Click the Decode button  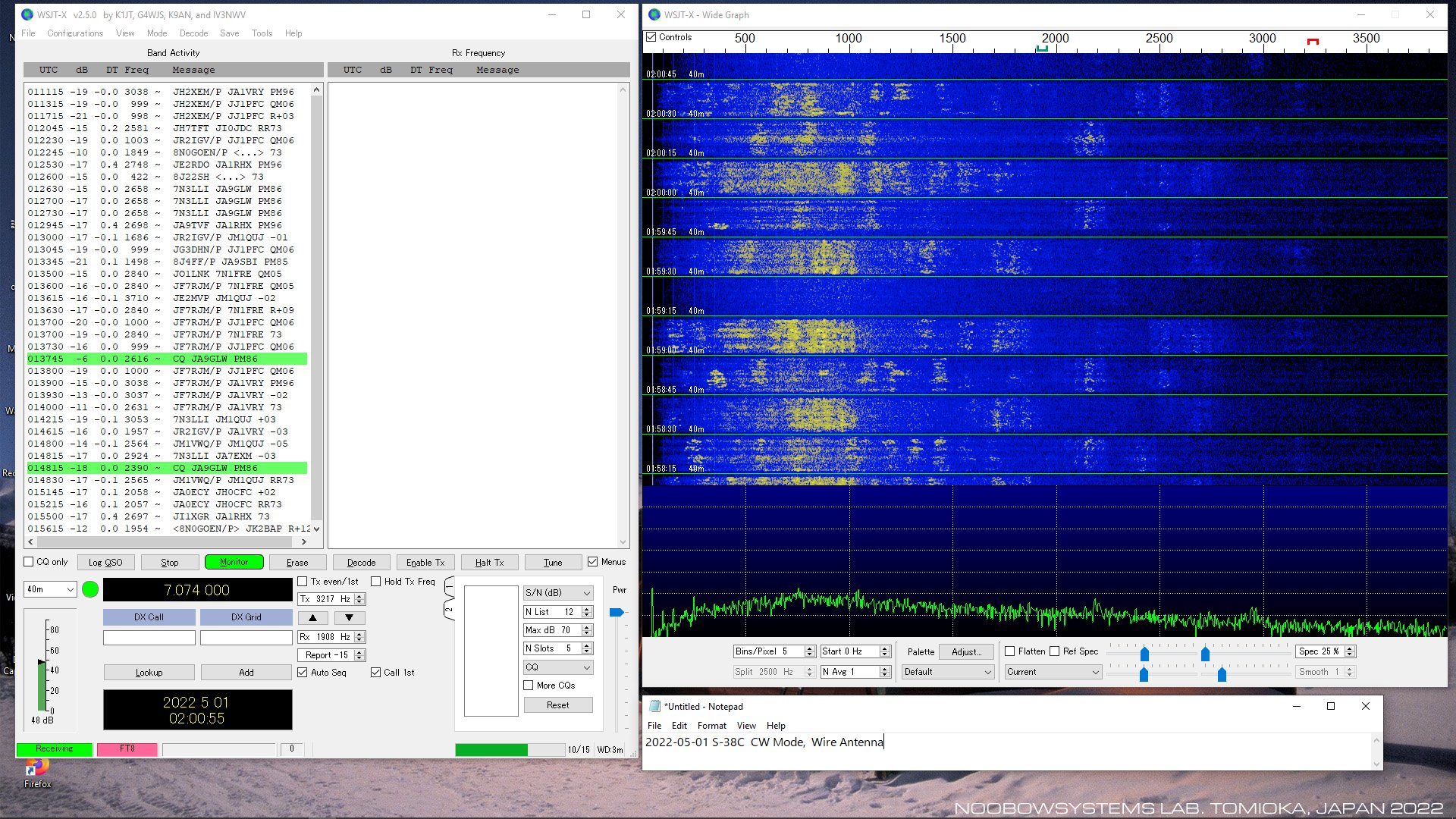coord(361,562)
